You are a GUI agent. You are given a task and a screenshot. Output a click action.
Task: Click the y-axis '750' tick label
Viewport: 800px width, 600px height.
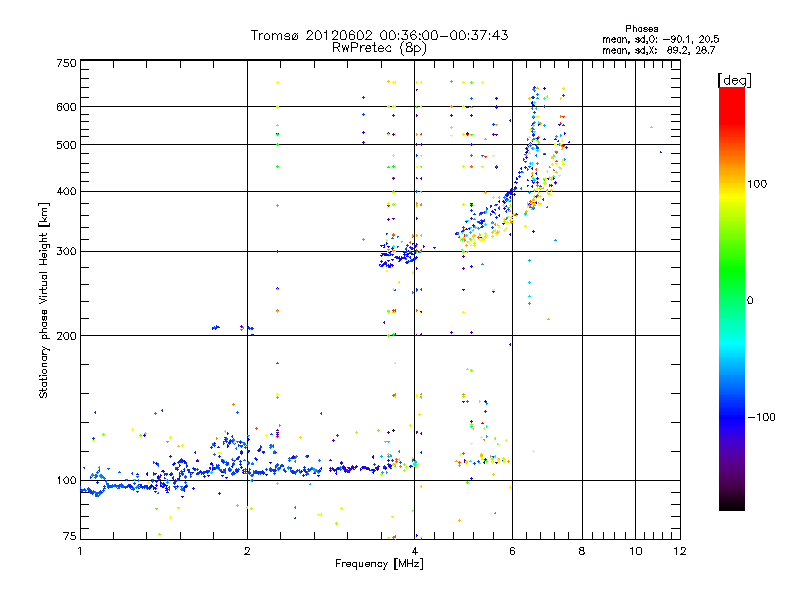[66, 63]
